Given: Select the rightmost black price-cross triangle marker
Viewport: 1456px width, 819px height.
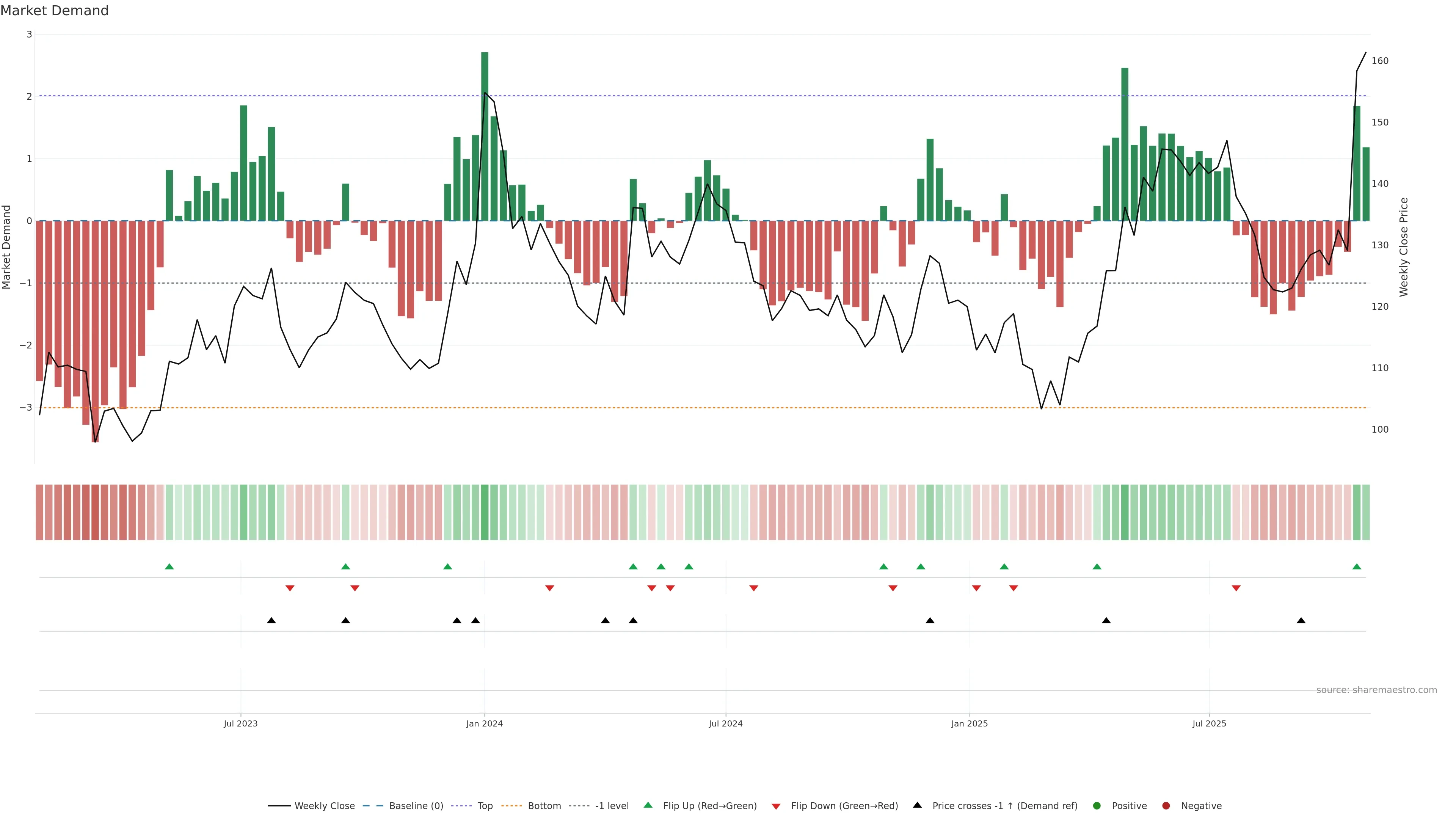Looking at the screenshot, I should [1301, 621].
